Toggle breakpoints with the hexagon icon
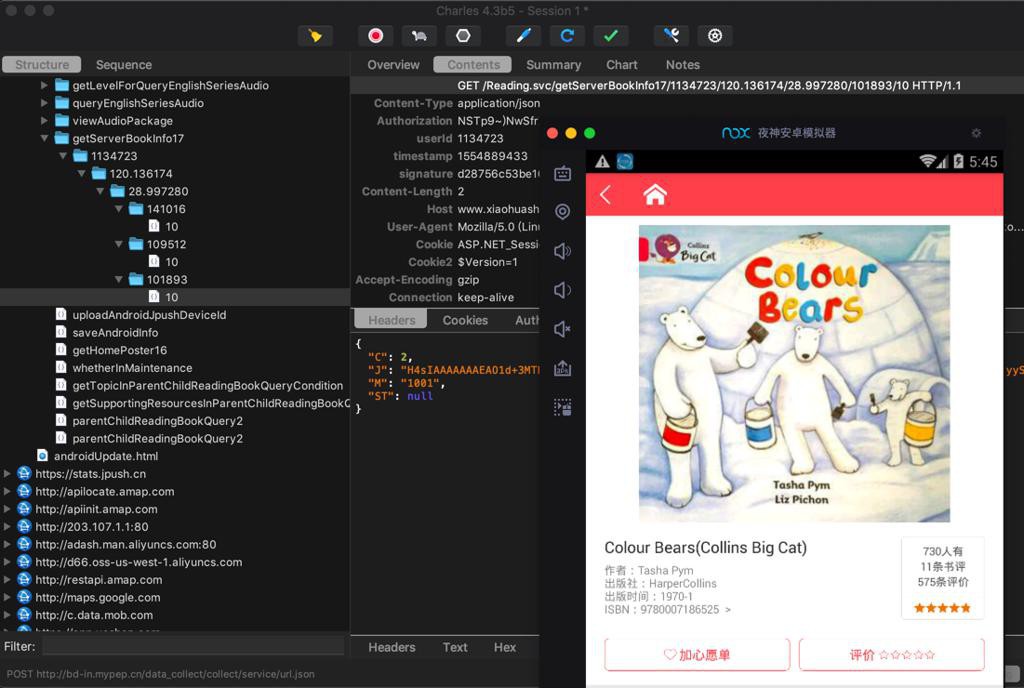 coord(463,36)
